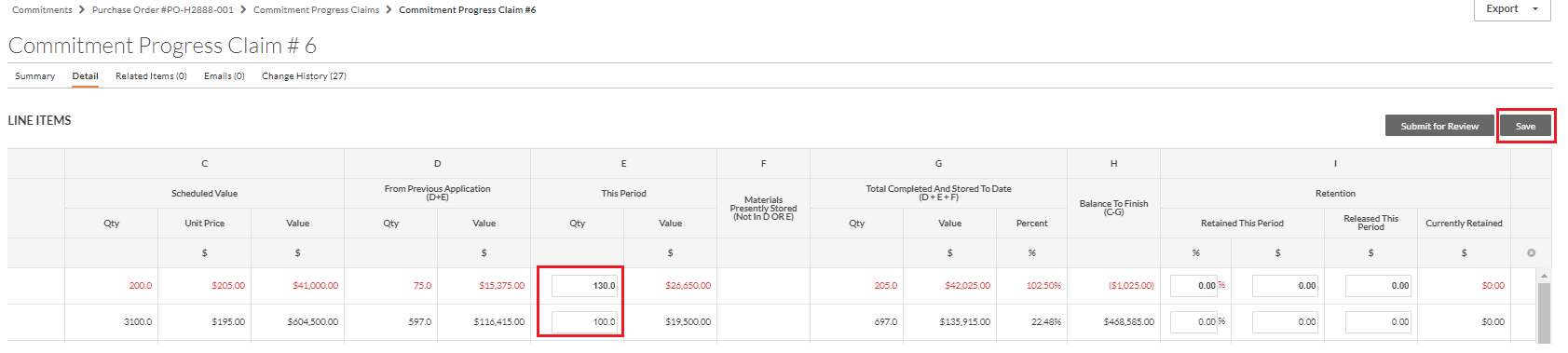
Task: Edit retained percent field in the $41,000.00 row
Action: [1193, 285]
